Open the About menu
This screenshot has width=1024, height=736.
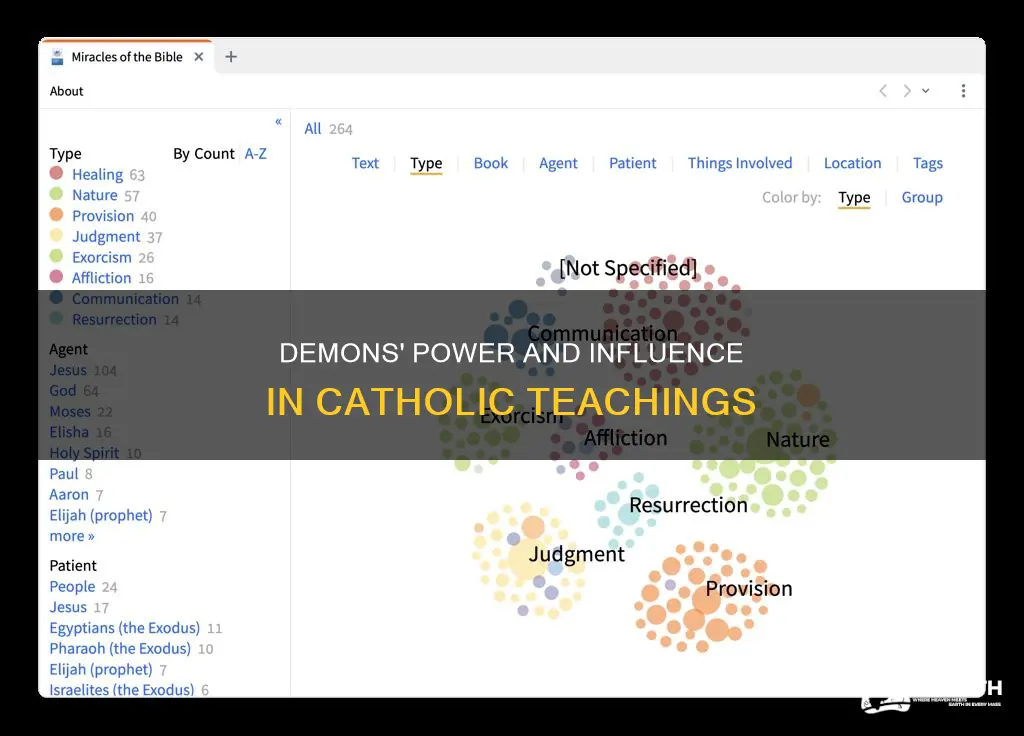pyautogui.click(x=67, y=91)
